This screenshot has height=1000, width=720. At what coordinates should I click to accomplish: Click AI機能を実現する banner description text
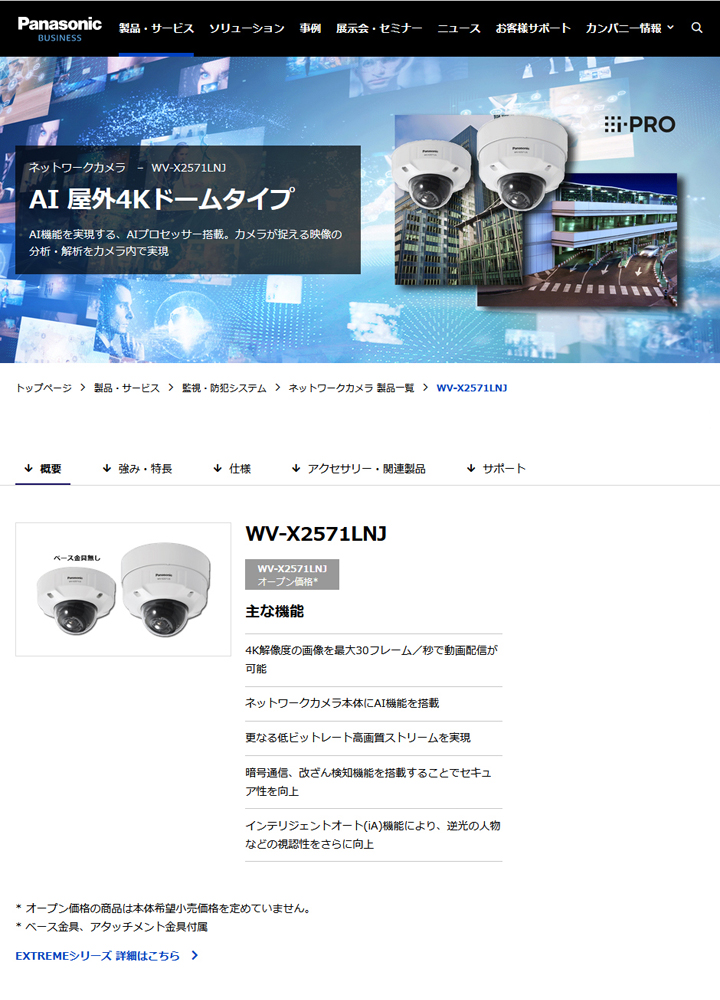[186, 243]
